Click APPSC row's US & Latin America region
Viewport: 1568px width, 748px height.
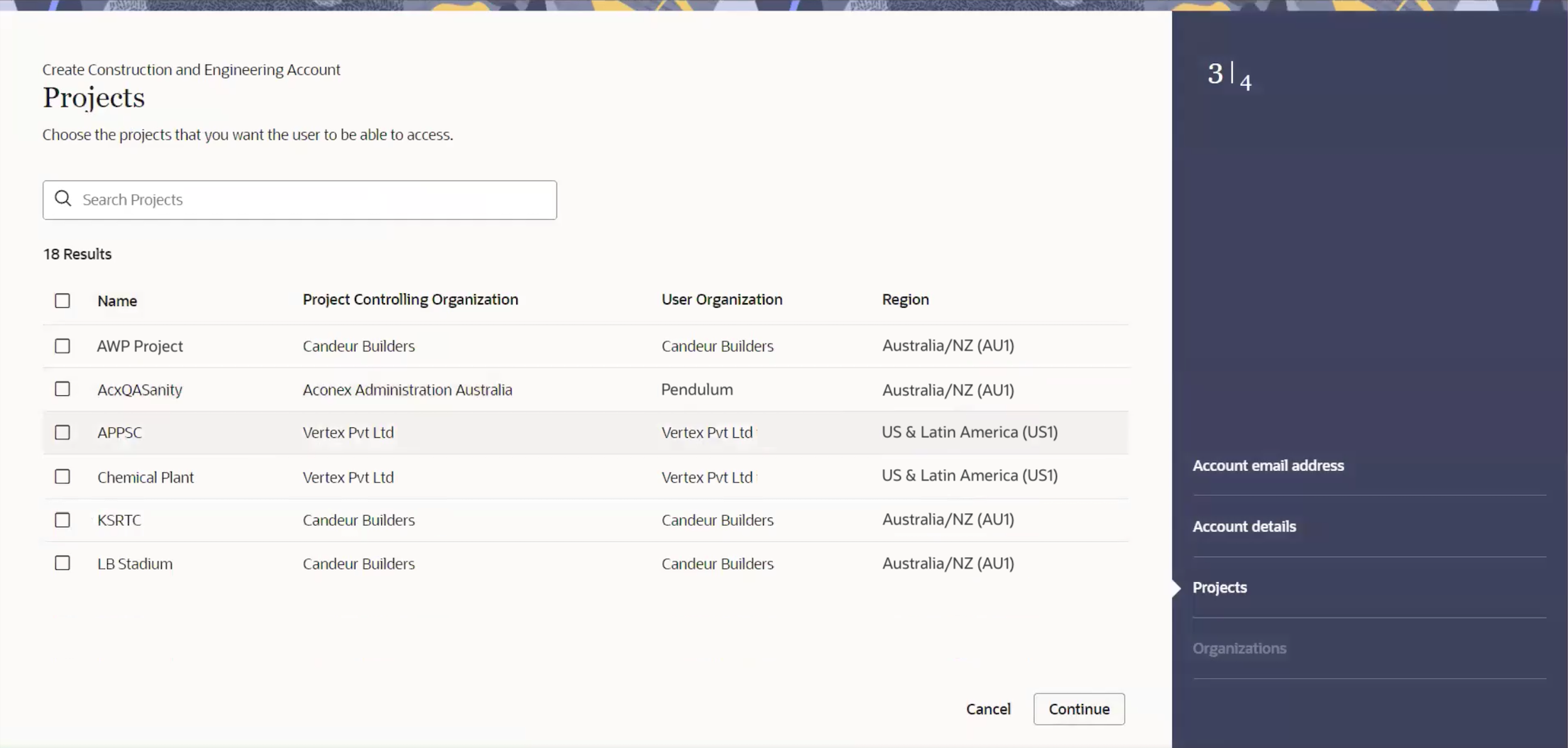point(970,432)
